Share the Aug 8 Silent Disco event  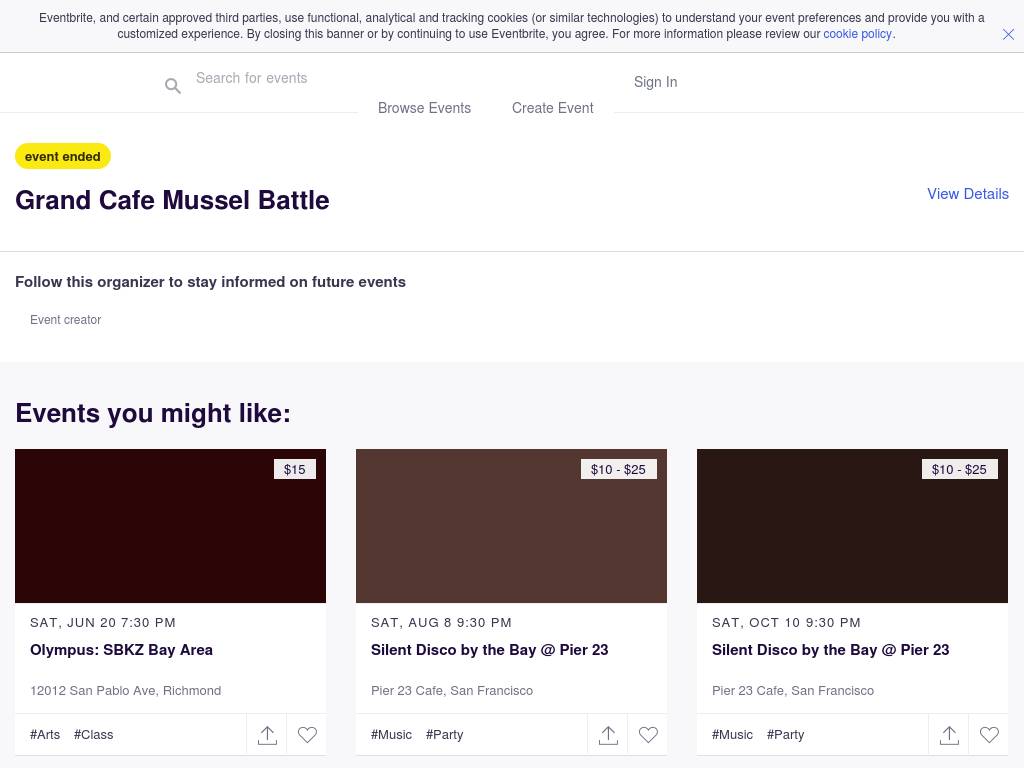[x=608, y=735]
